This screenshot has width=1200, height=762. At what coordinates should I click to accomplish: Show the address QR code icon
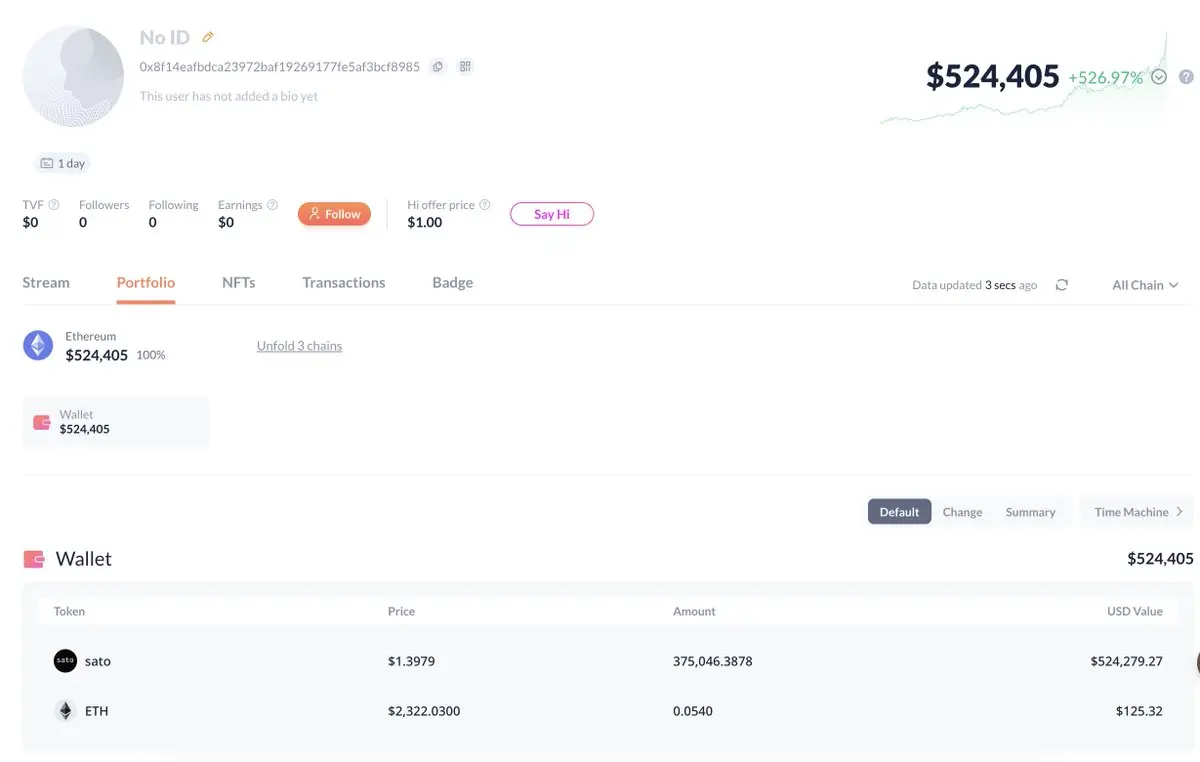pyautogui.click(x=465, y=67)
